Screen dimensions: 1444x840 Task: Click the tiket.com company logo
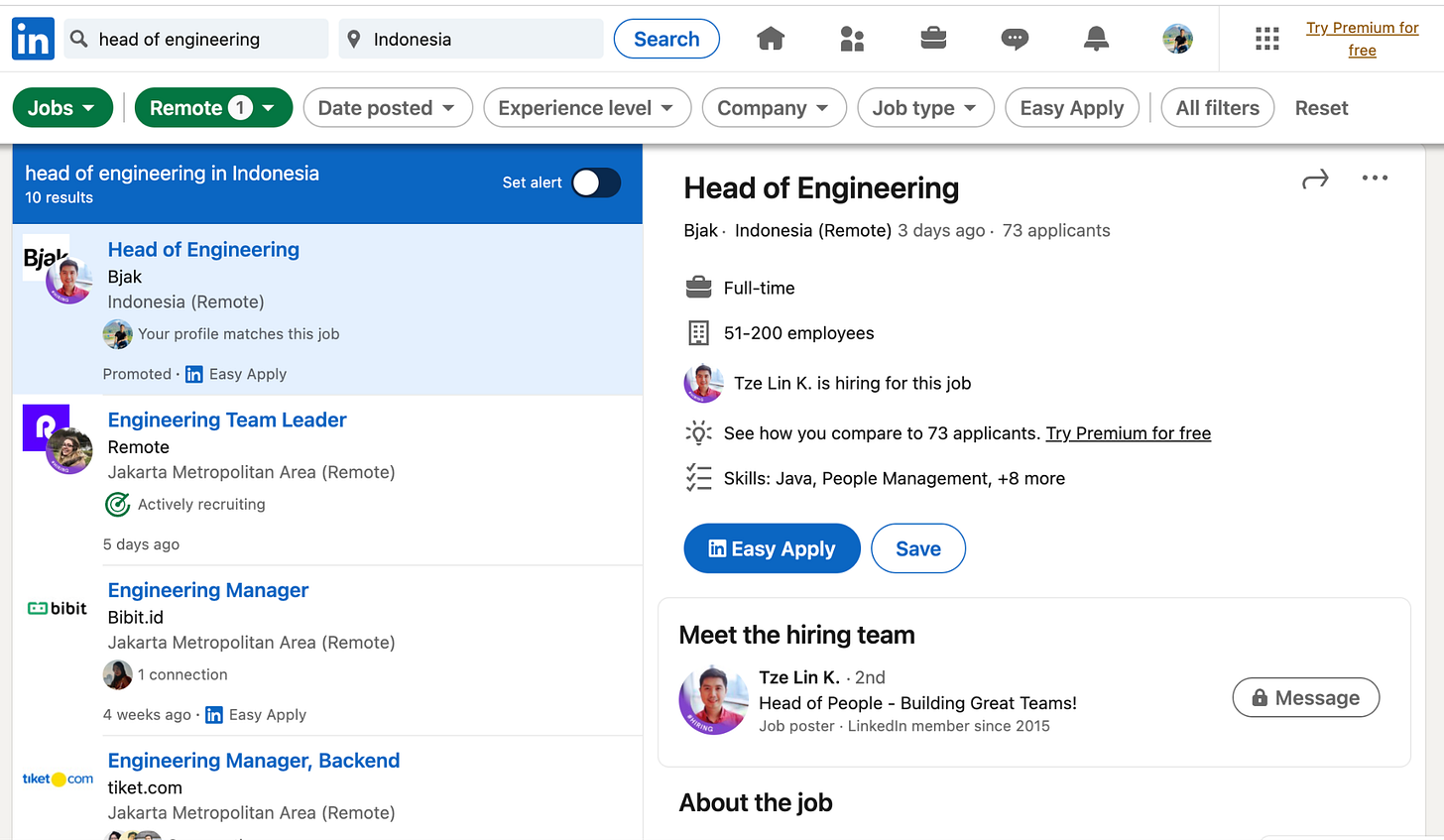tap(58, 779)
